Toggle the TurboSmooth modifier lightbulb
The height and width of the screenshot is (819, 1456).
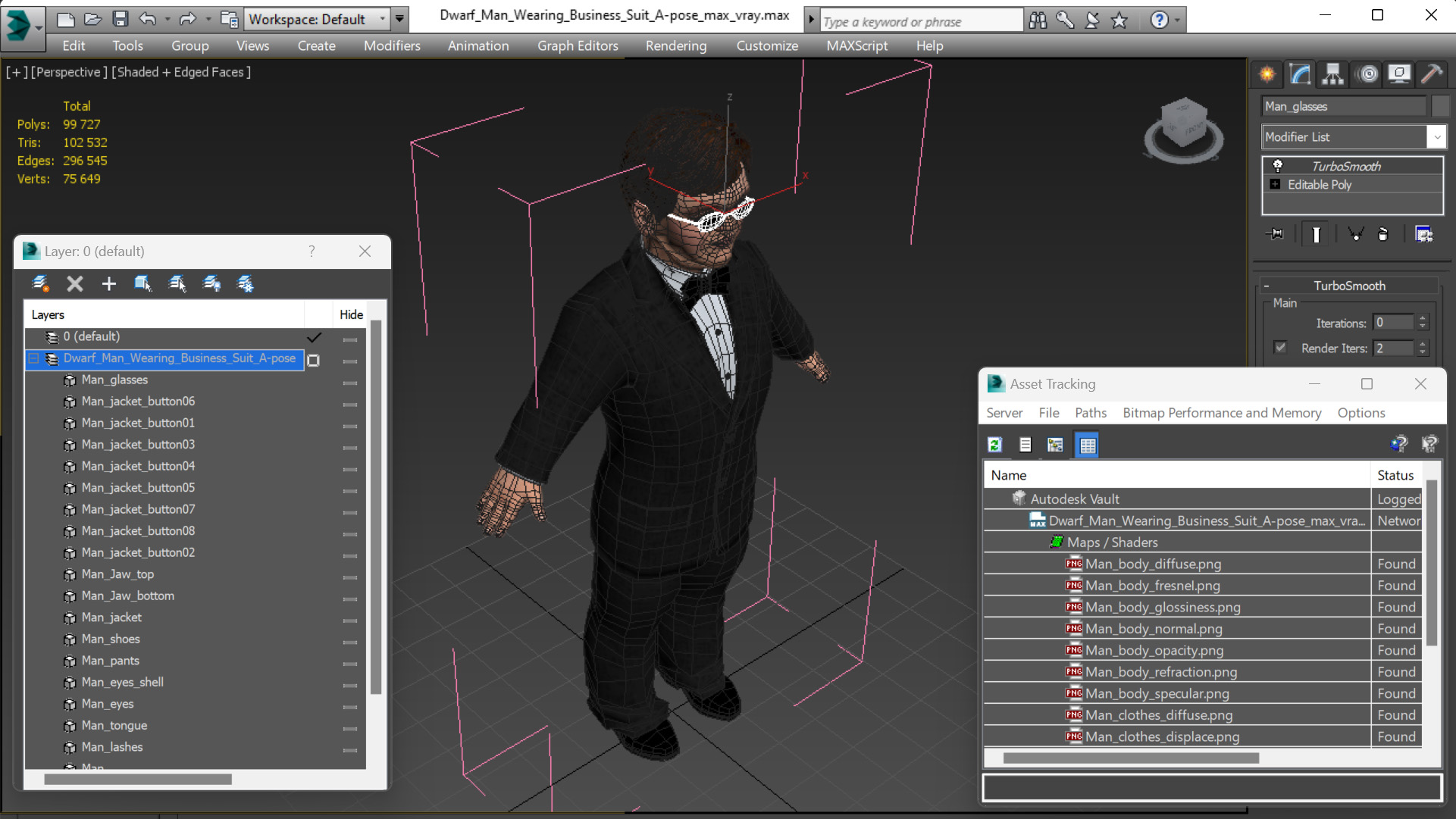click(1278, 166)
